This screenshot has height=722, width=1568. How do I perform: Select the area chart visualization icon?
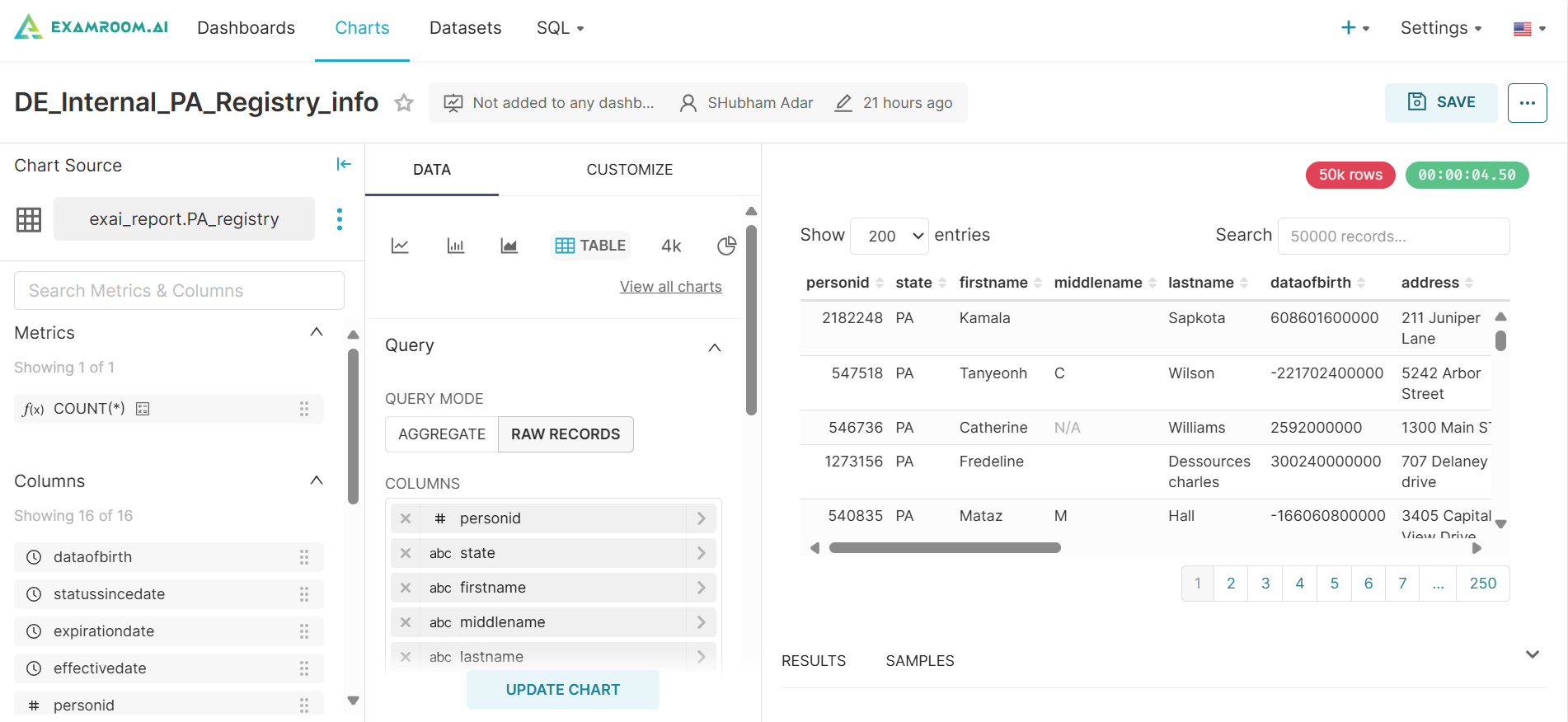click(x=509, y=246)
